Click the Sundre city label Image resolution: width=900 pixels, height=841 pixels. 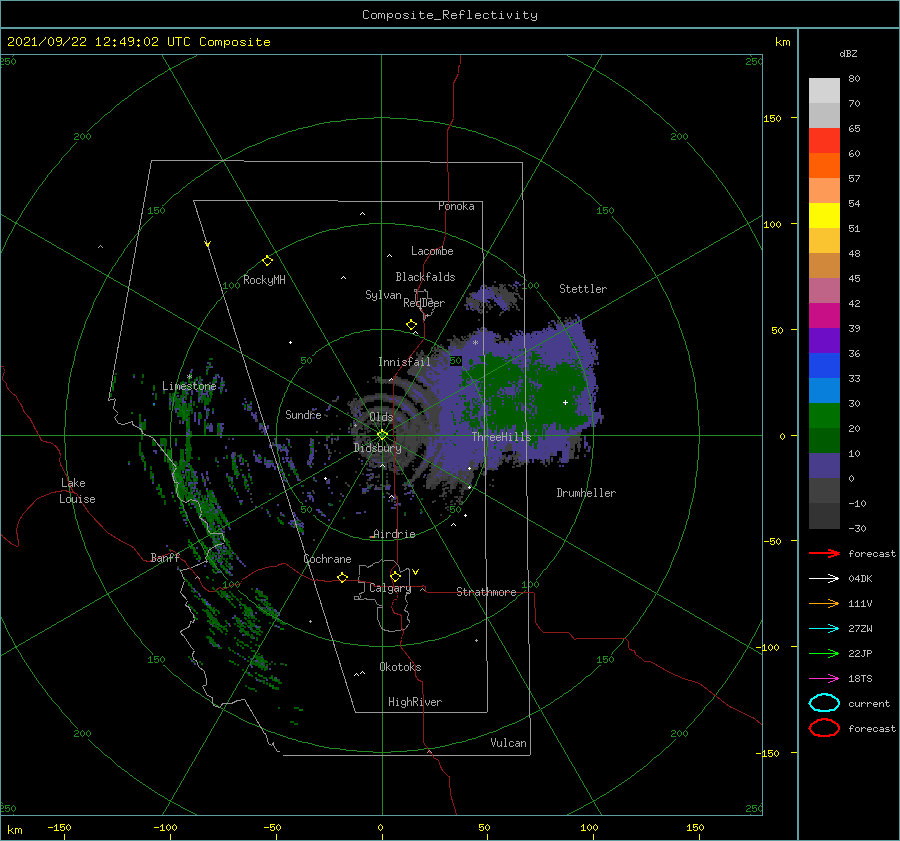303,414
